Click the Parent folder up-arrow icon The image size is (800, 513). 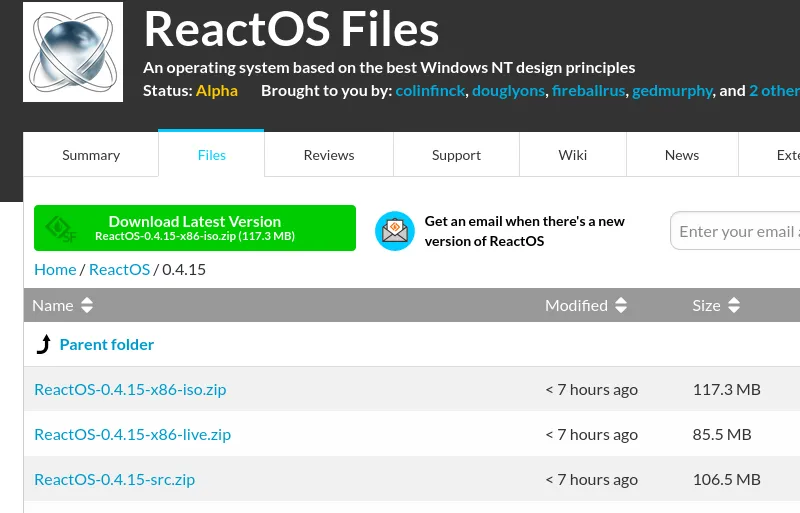(43, 345)
